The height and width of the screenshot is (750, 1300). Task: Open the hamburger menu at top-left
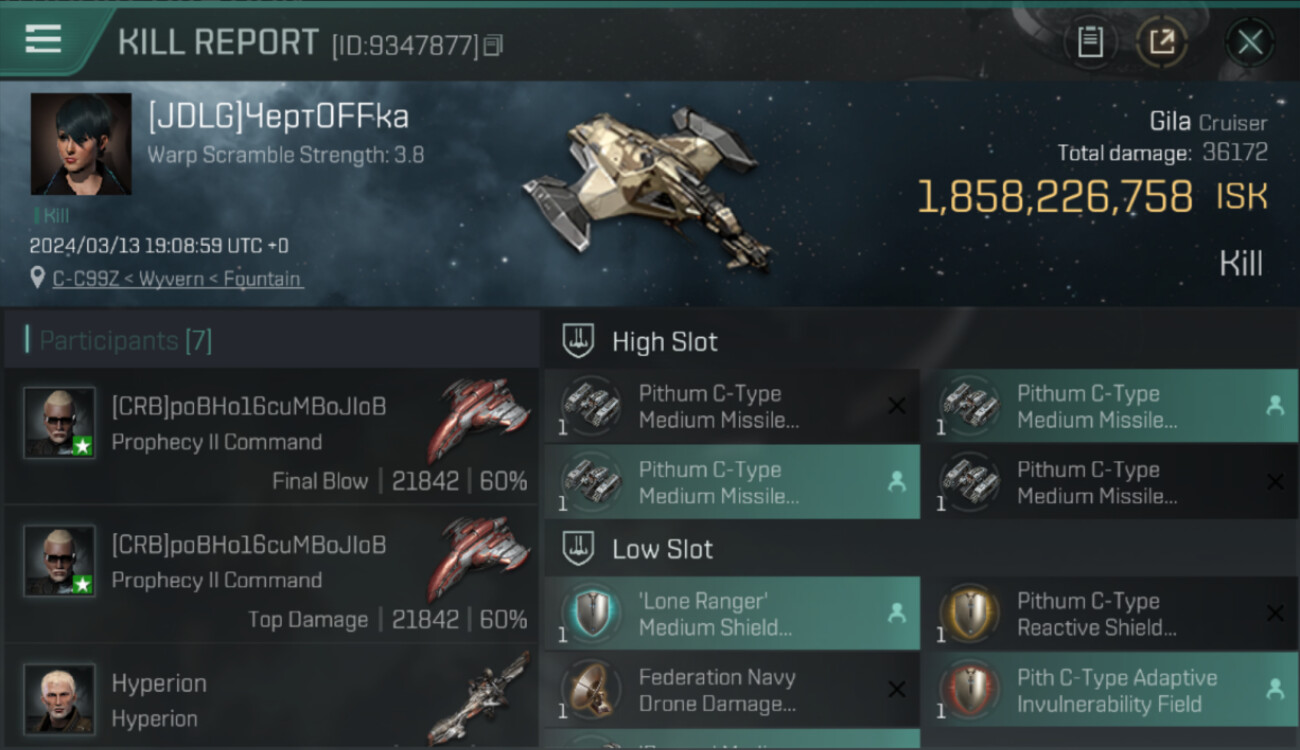coord(43,40)
